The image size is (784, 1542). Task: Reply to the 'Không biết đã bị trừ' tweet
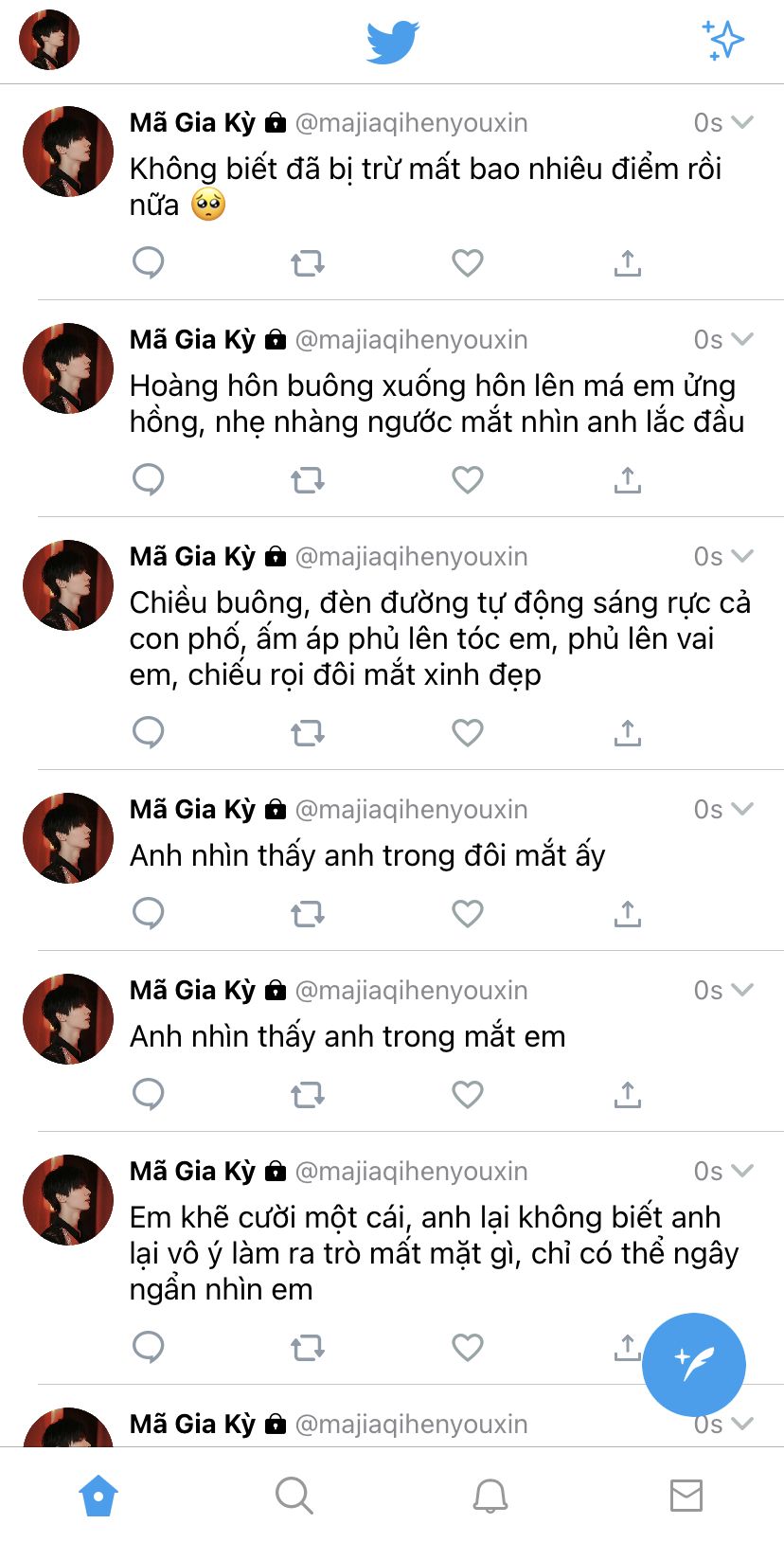[149, 262]
